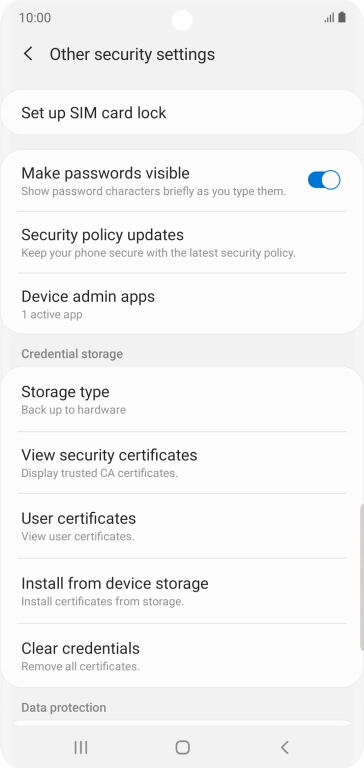Tap the recent apps navigation button
Screen dimensions: 364x768
81,747
